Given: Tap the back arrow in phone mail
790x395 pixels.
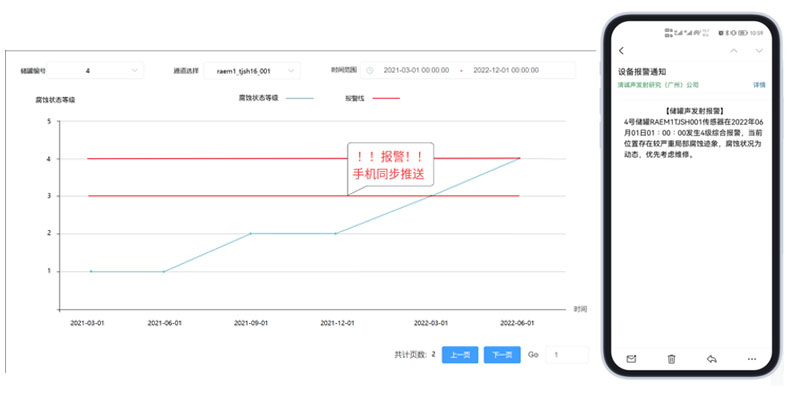Looking at the screenshot, I should click(x=621, y=50).
